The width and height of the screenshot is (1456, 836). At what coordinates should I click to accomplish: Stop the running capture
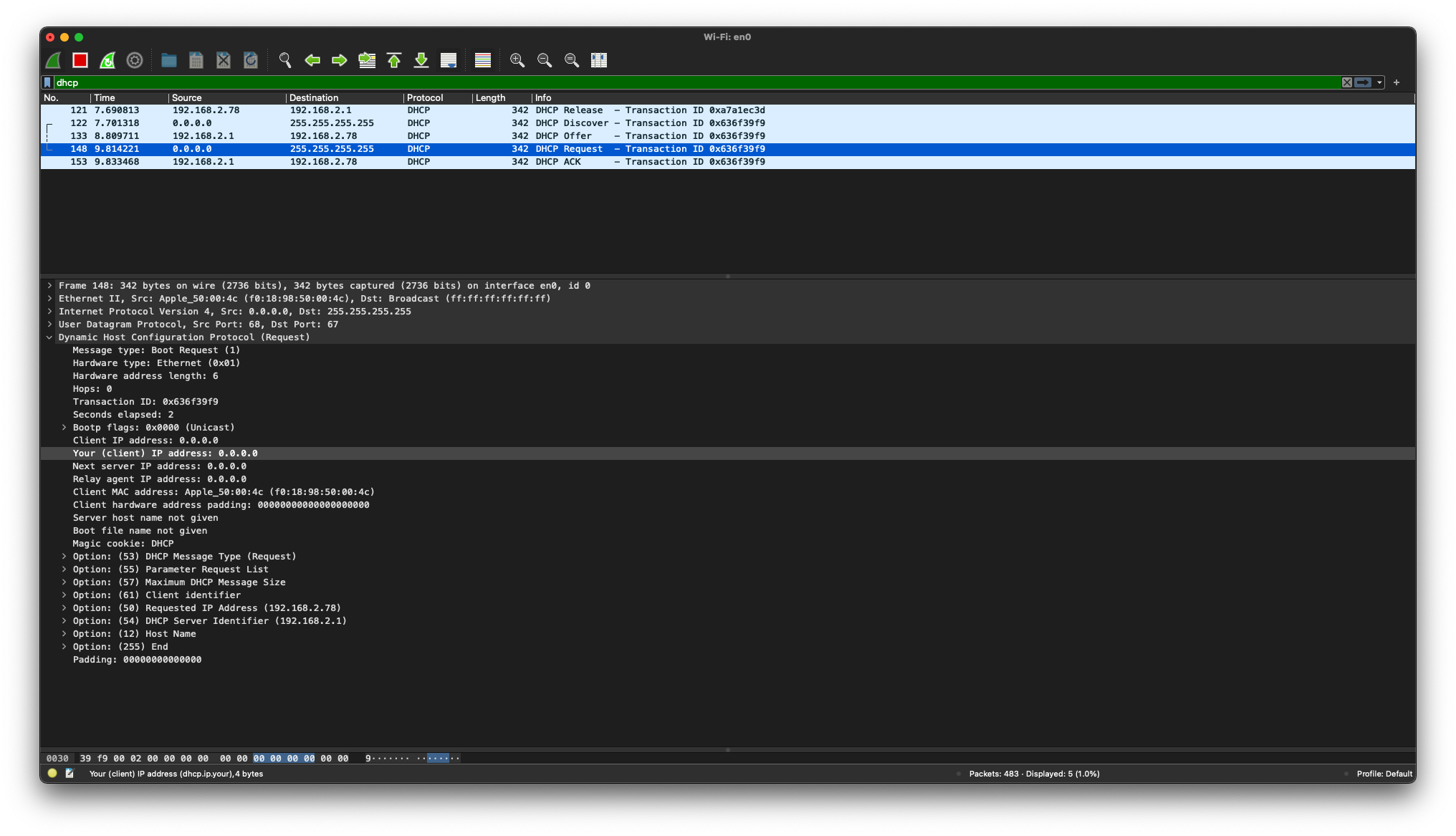(80, 60)
